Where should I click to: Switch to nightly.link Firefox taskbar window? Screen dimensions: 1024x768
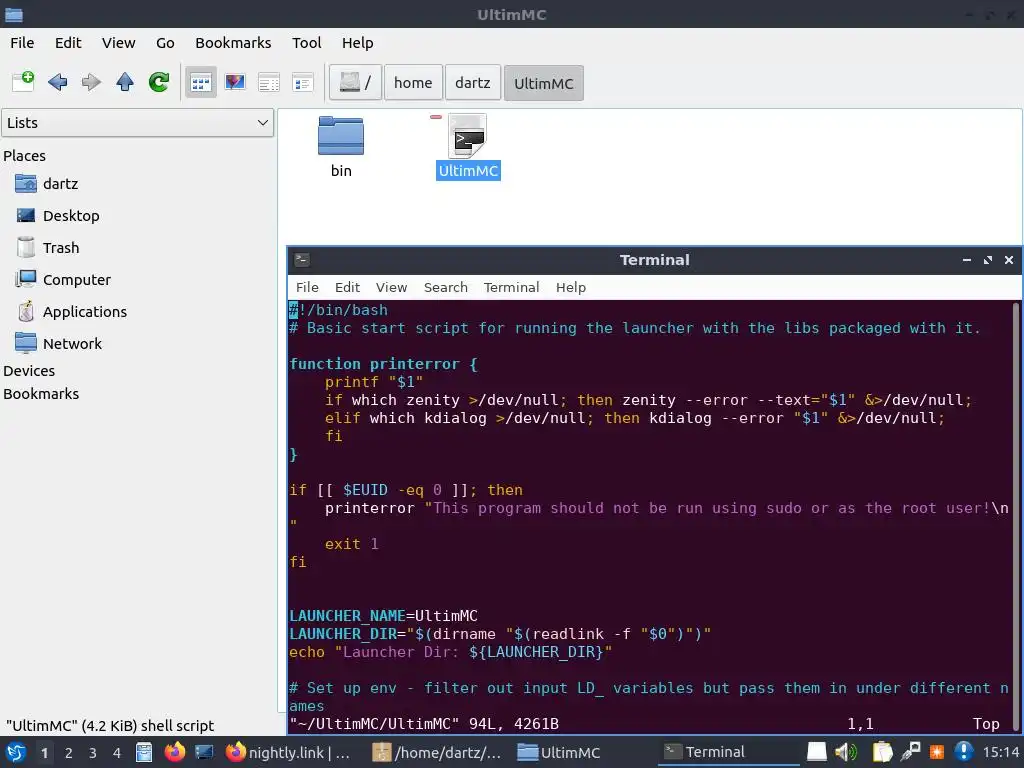coord(289,753)
